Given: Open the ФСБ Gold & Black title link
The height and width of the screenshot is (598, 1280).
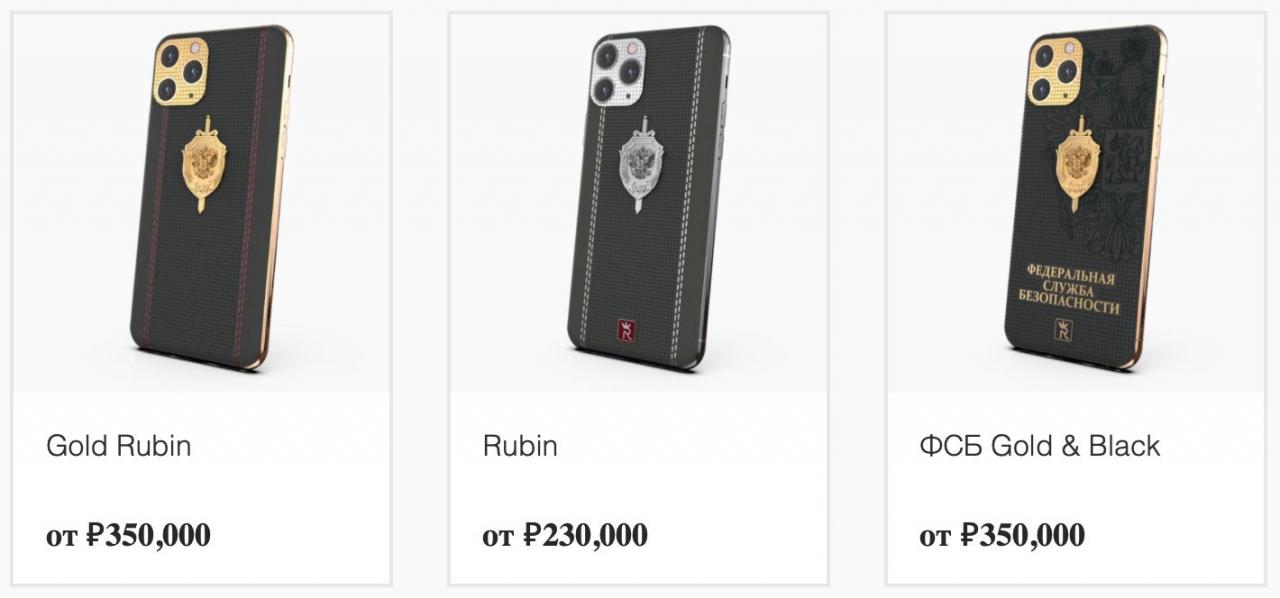Looking at the screenshot, I should [1039, 446].
